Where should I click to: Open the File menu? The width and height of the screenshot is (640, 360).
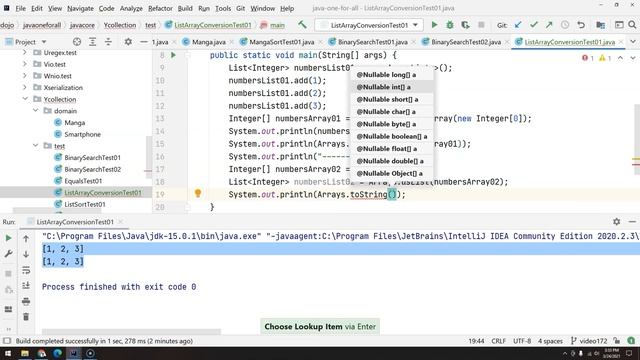click(20, 8)
